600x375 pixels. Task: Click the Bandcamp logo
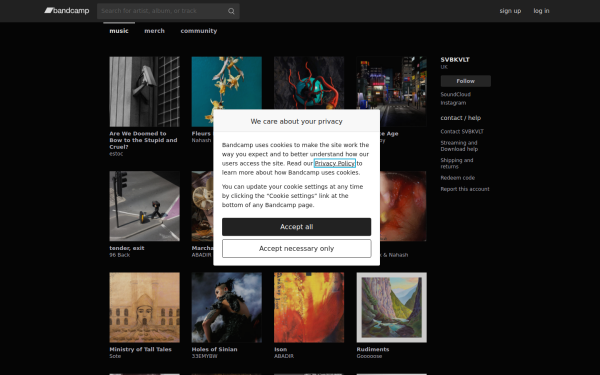(x=67, y=11)
